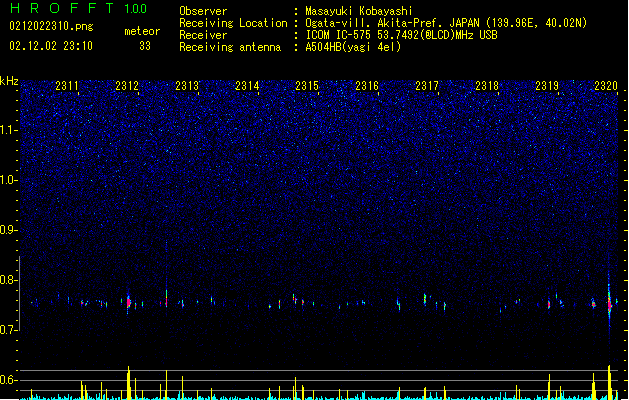629x400 pixels.
Task: Click the 0.7 kHz axis label
Action: coord(9,330)
